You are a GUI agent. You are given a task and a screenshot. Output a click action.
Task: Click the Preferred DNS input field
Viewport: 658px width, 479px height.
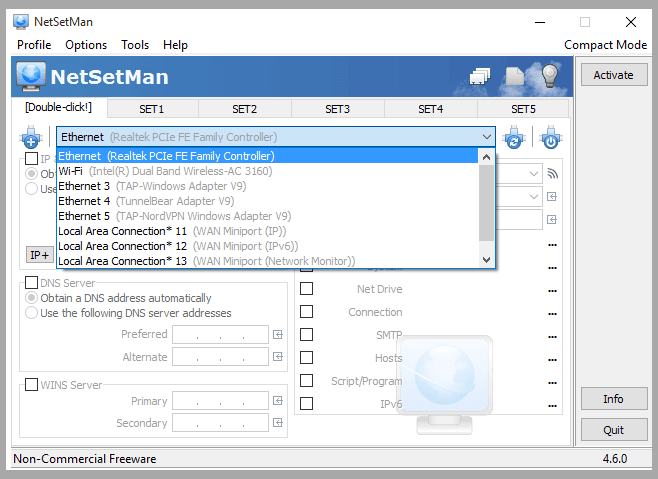click(220, 334)
